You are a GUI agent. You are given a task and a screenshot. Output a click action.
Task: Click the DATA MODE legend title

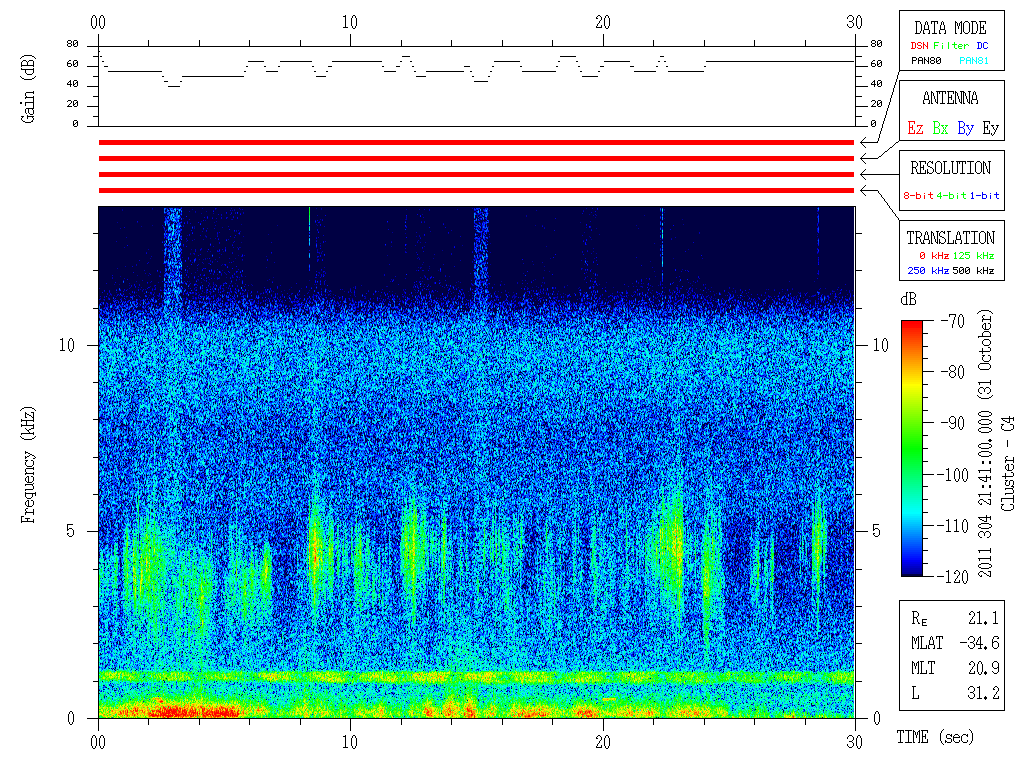tap(950, 28)
